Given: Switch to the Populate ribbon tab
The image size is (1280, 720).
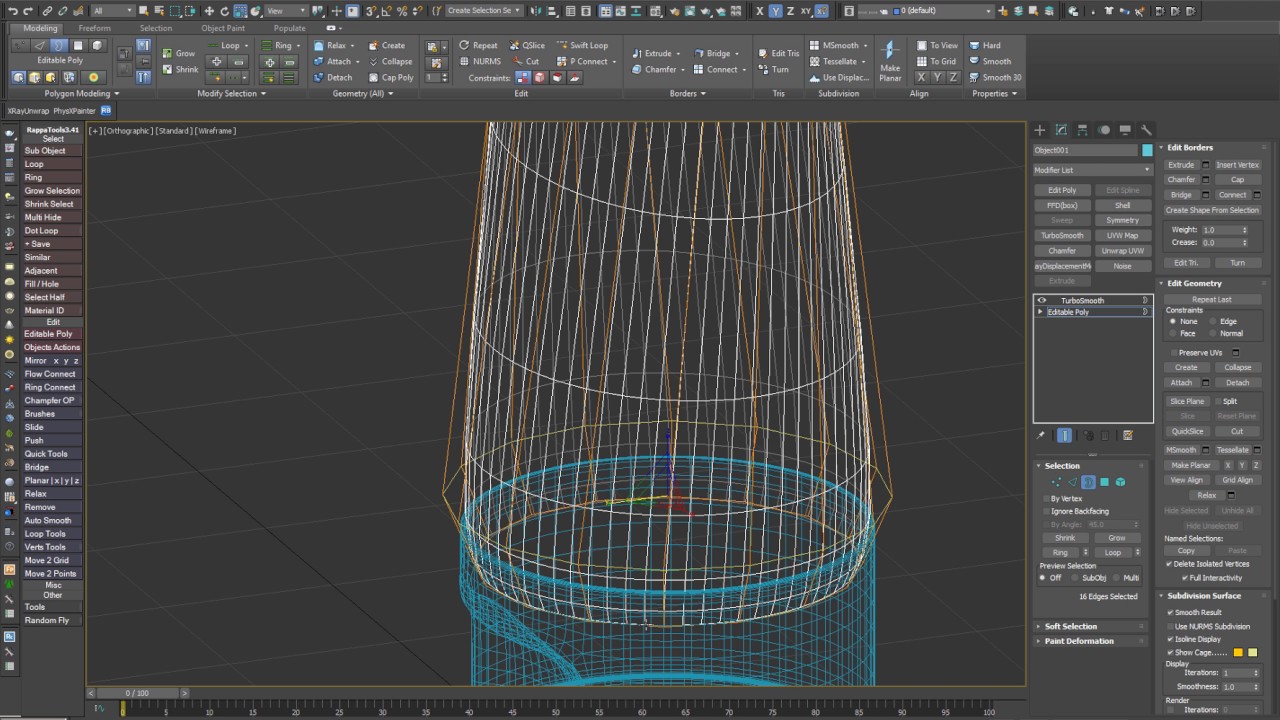Looking at the screenshot, I should pyautogui.click(x=290, y=28).
